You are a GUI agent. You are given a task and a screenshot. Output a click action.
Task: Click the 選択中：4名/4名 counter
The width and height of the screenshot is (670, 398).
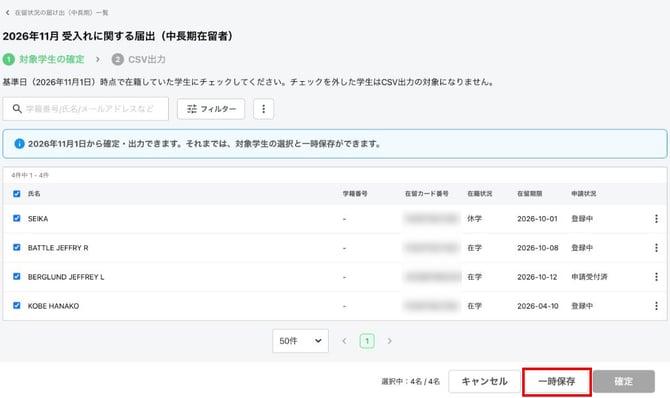411,381
